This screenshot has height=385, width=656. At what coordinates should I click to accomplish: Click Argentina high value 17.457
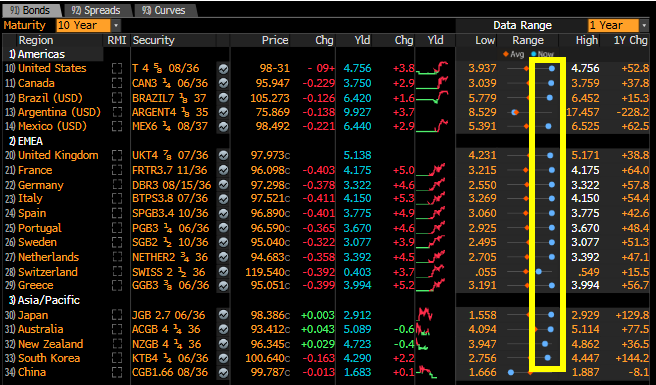click(583, 112)
